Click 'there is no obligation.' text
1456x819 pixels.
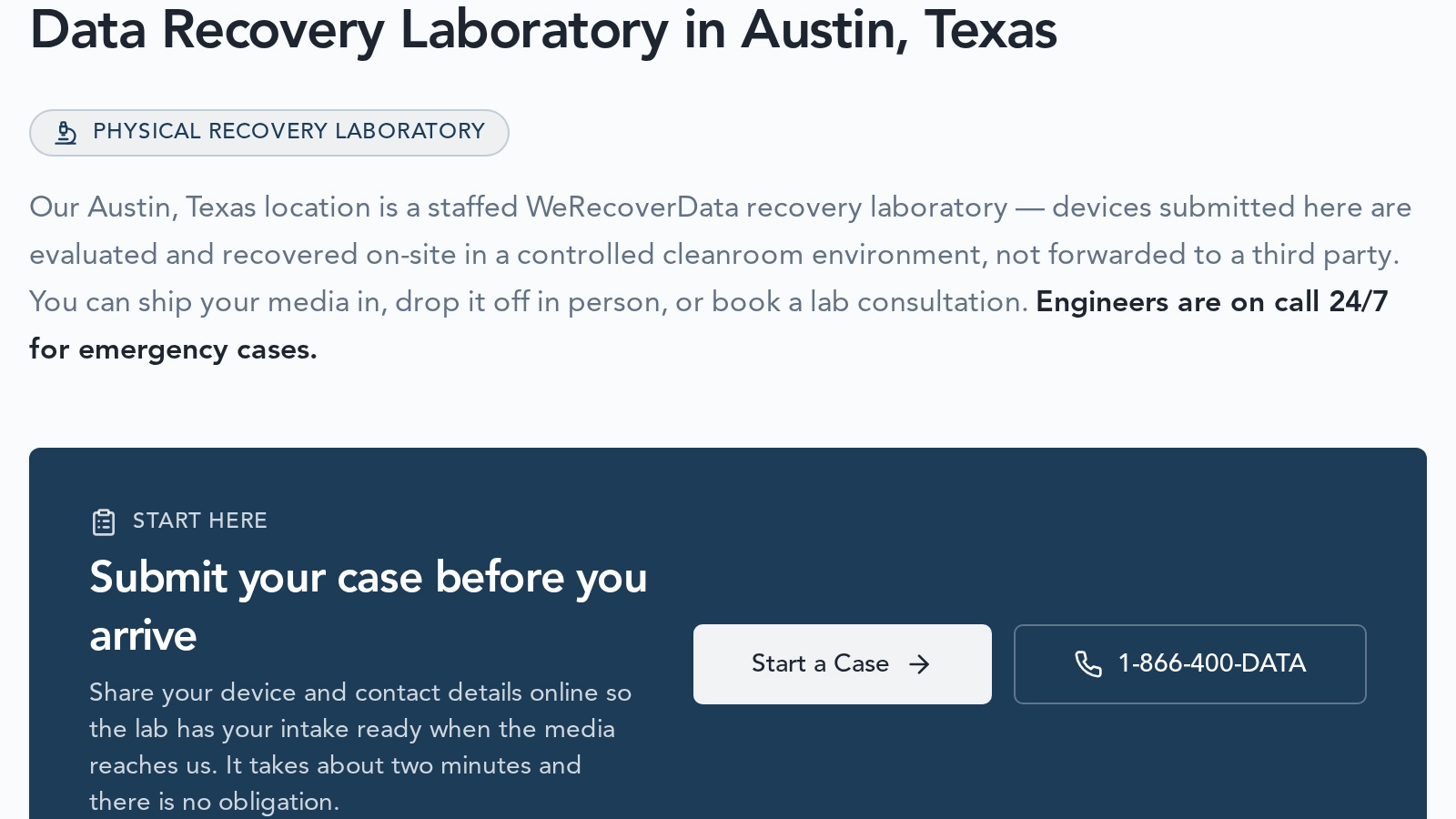click(214, 803)
